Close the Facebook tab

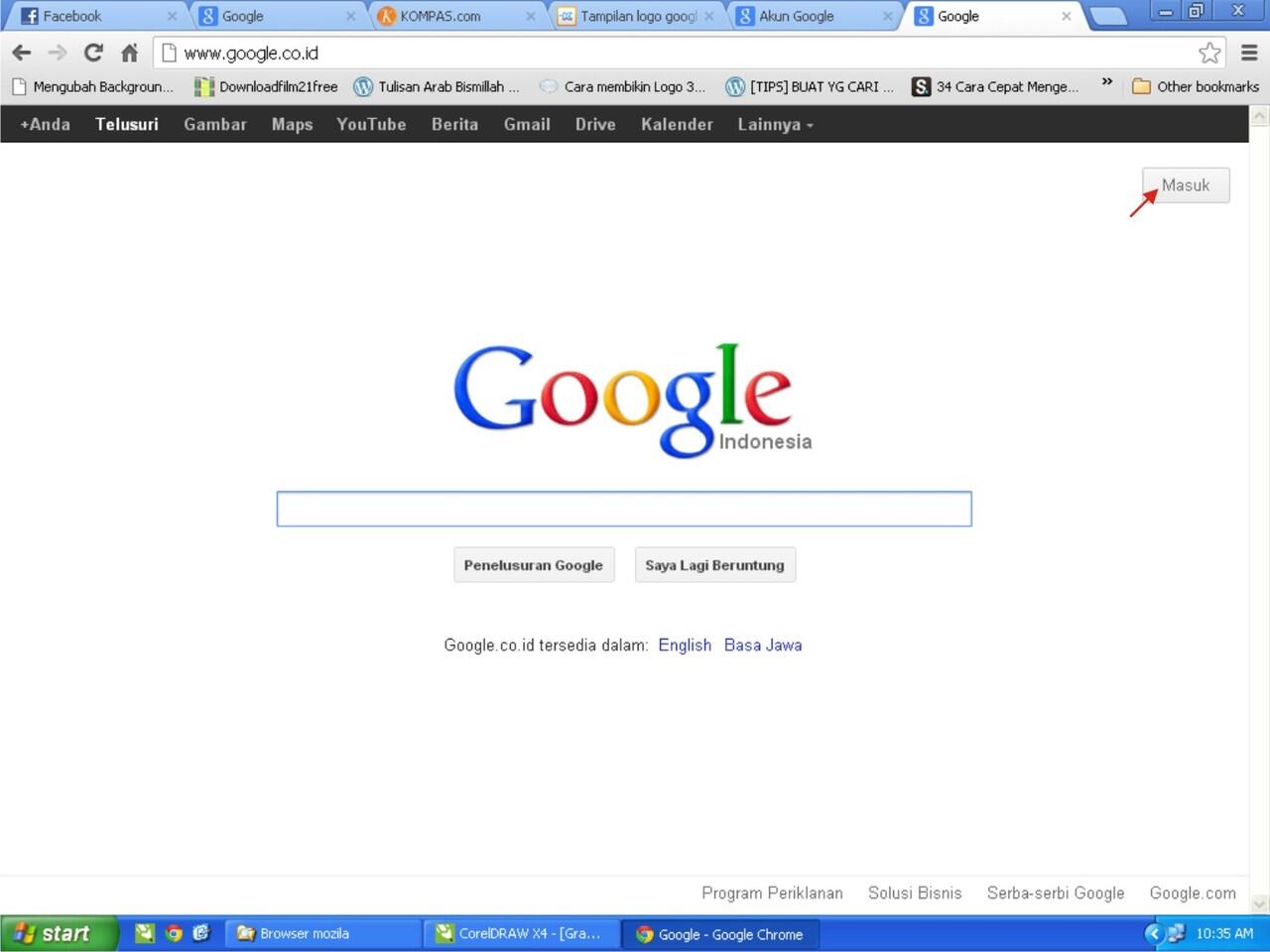(x=172, y=16)
